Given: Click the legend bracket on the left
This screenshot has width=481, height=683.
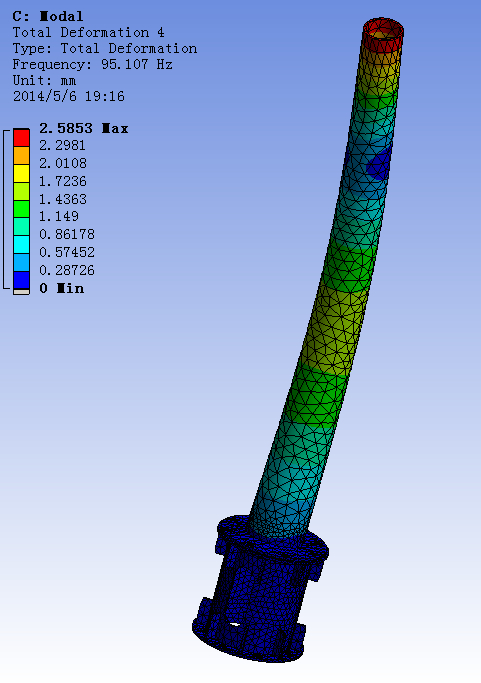Looking at the screenshot, I should point(6,209).
